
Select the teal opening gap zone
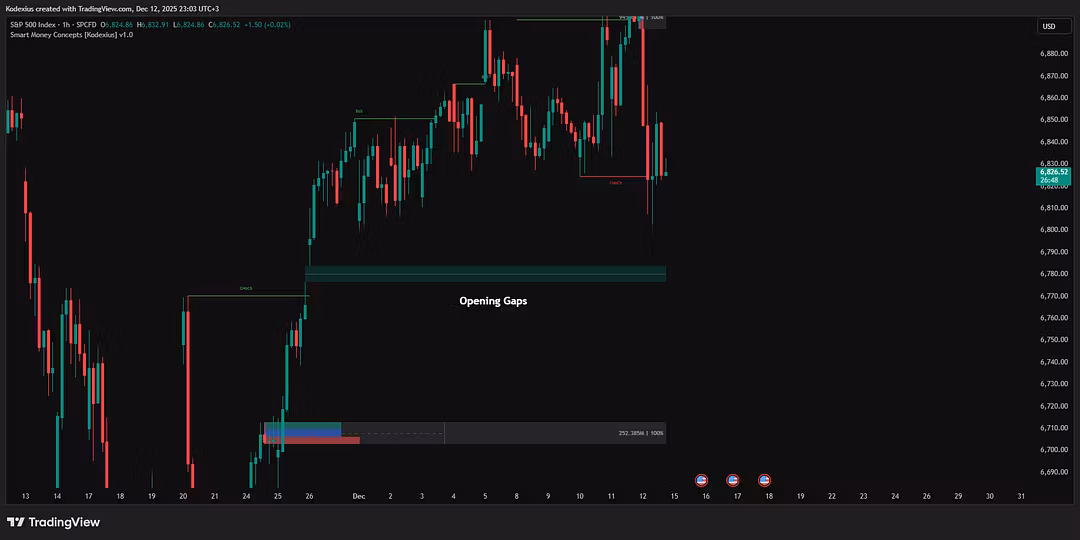pos(485,273)
